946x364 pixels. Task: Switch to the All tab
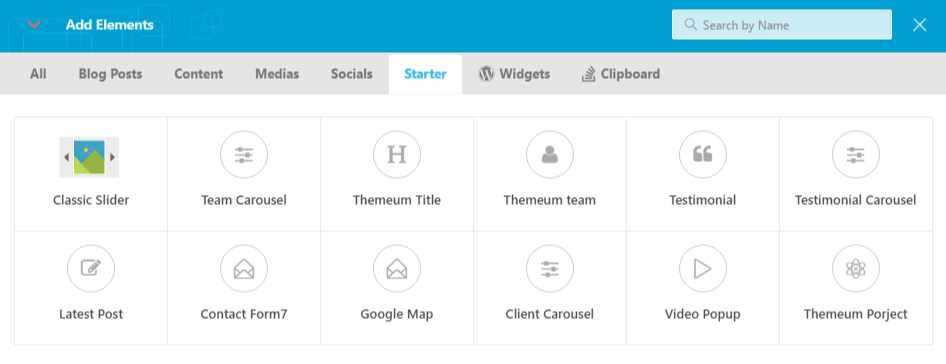(x=38, y=74)
